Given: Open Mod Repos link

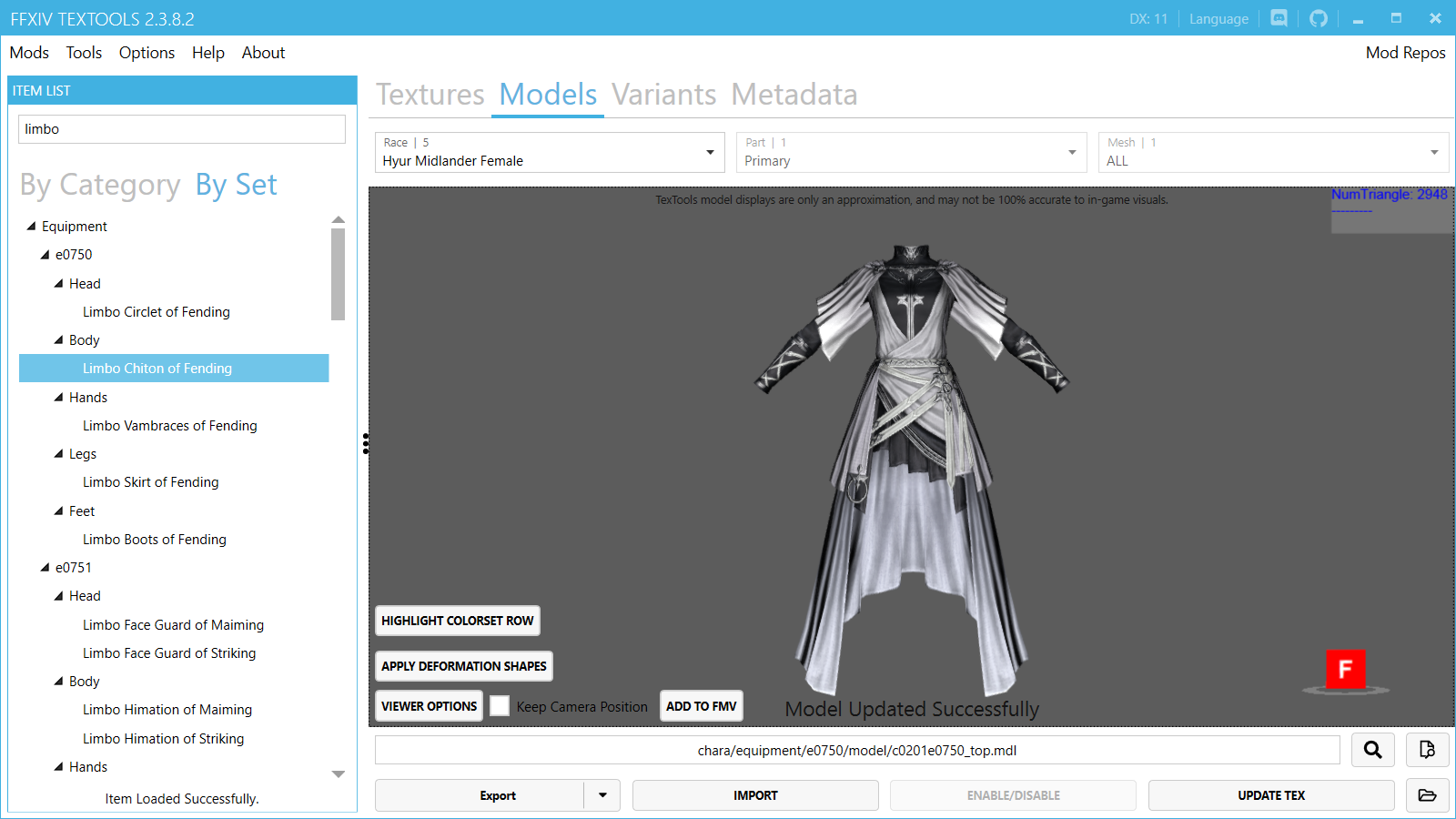Looking at the screenshot, I should pyautogui.click(x=1405, y=53).
